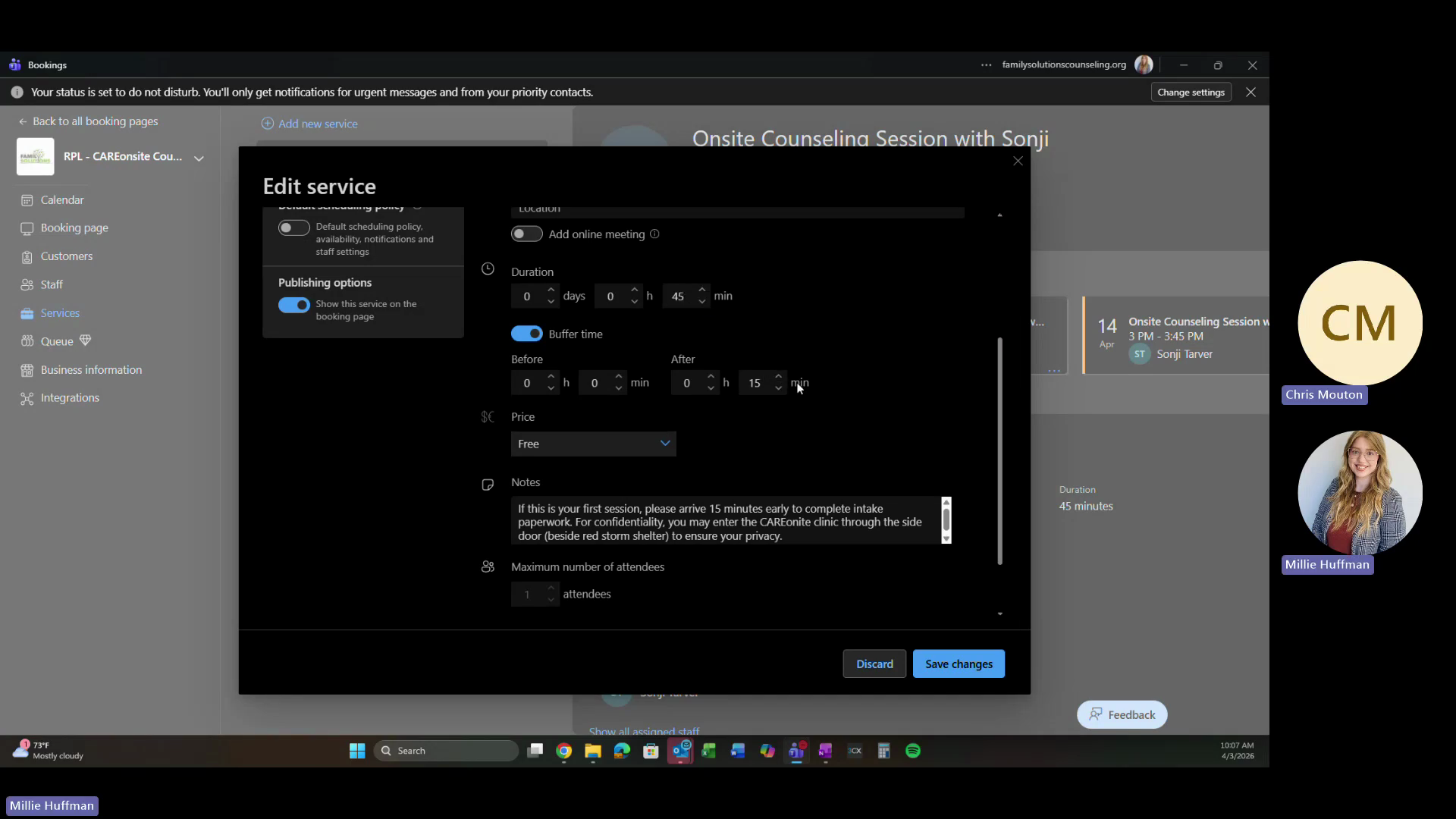
Task: Click the taskbar Search box
Action: coord(446,751)
